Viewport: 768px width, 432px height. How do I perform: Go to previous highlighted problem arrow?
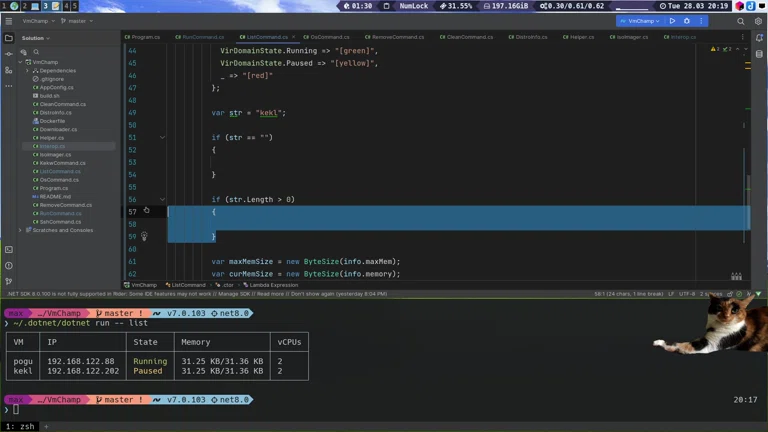[x=738, y=49]
